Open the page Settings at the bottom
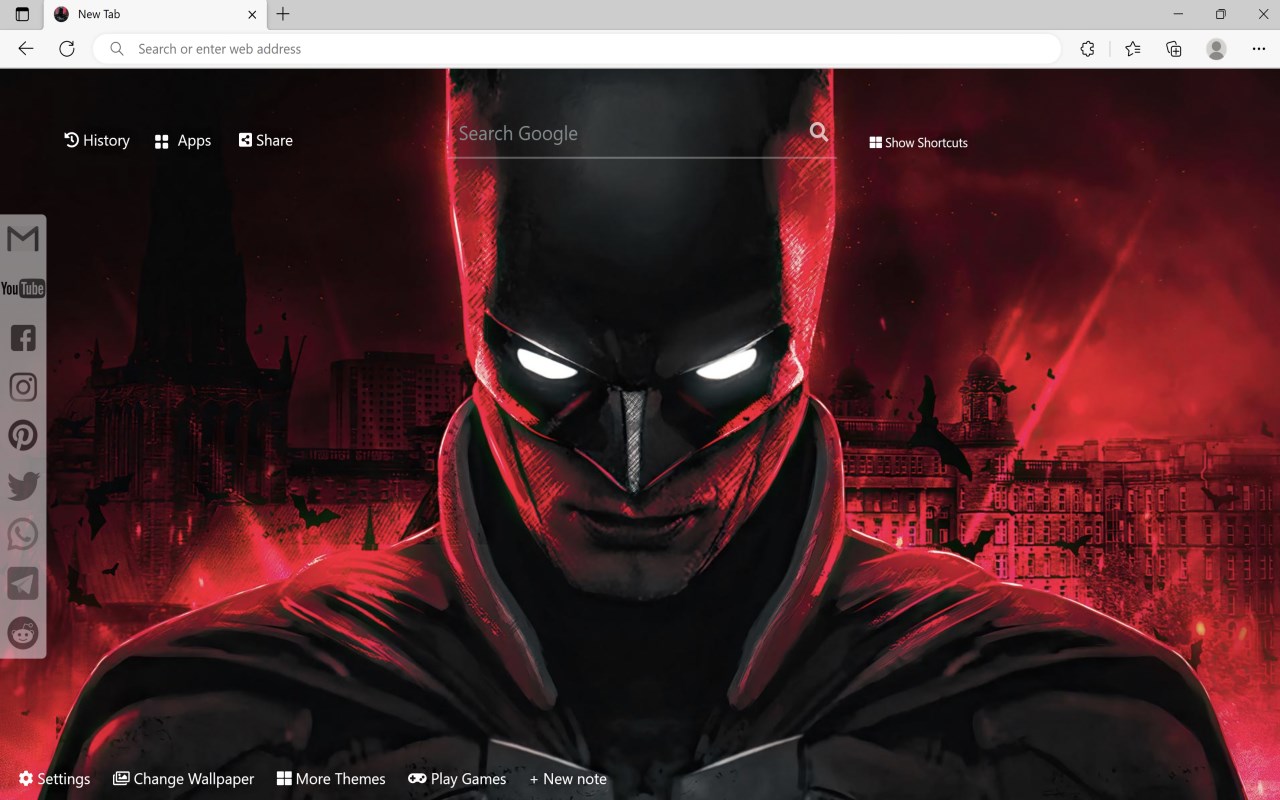 coord(54,779)
